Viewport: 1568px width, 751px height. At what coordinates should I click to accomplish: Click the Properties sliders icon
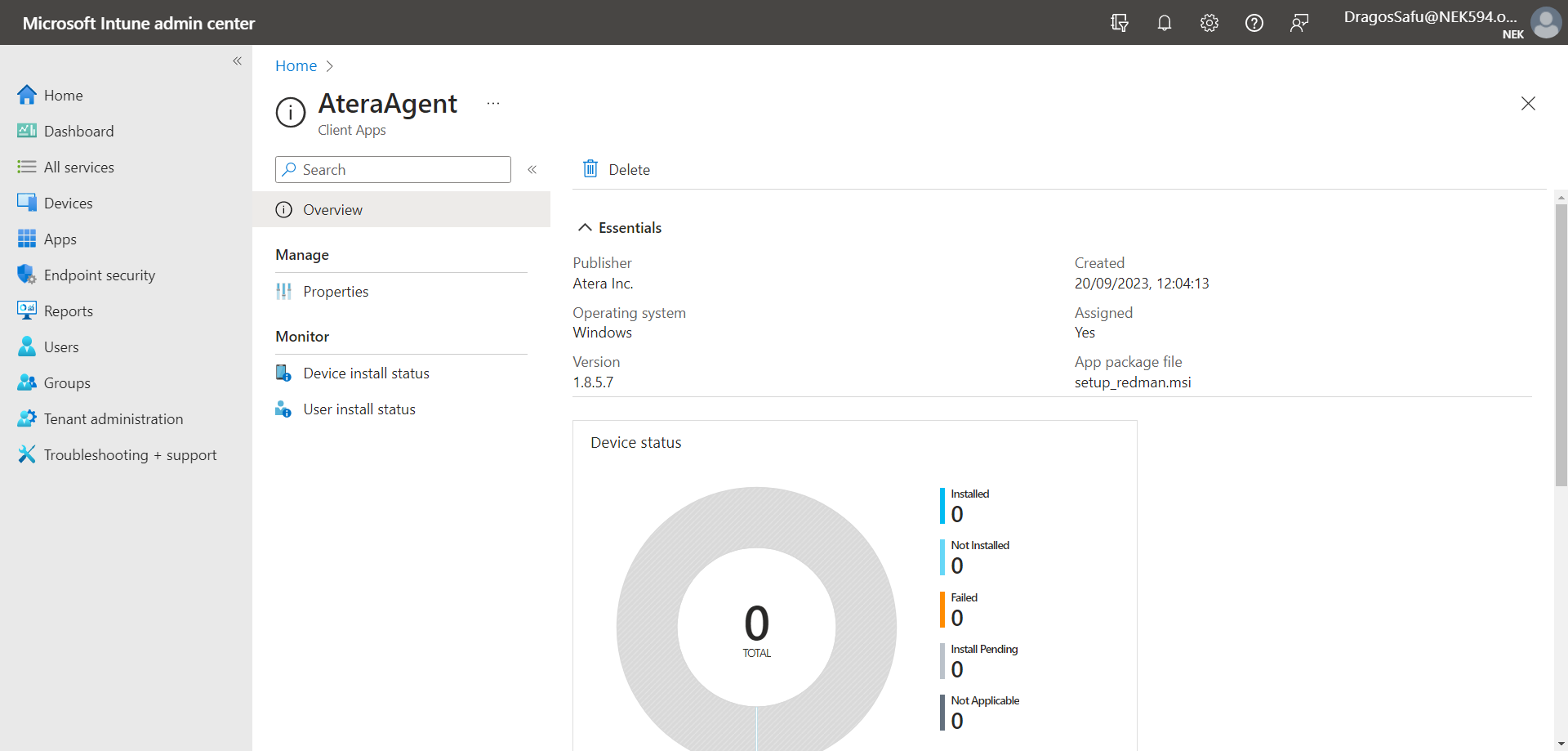(283, 292)
